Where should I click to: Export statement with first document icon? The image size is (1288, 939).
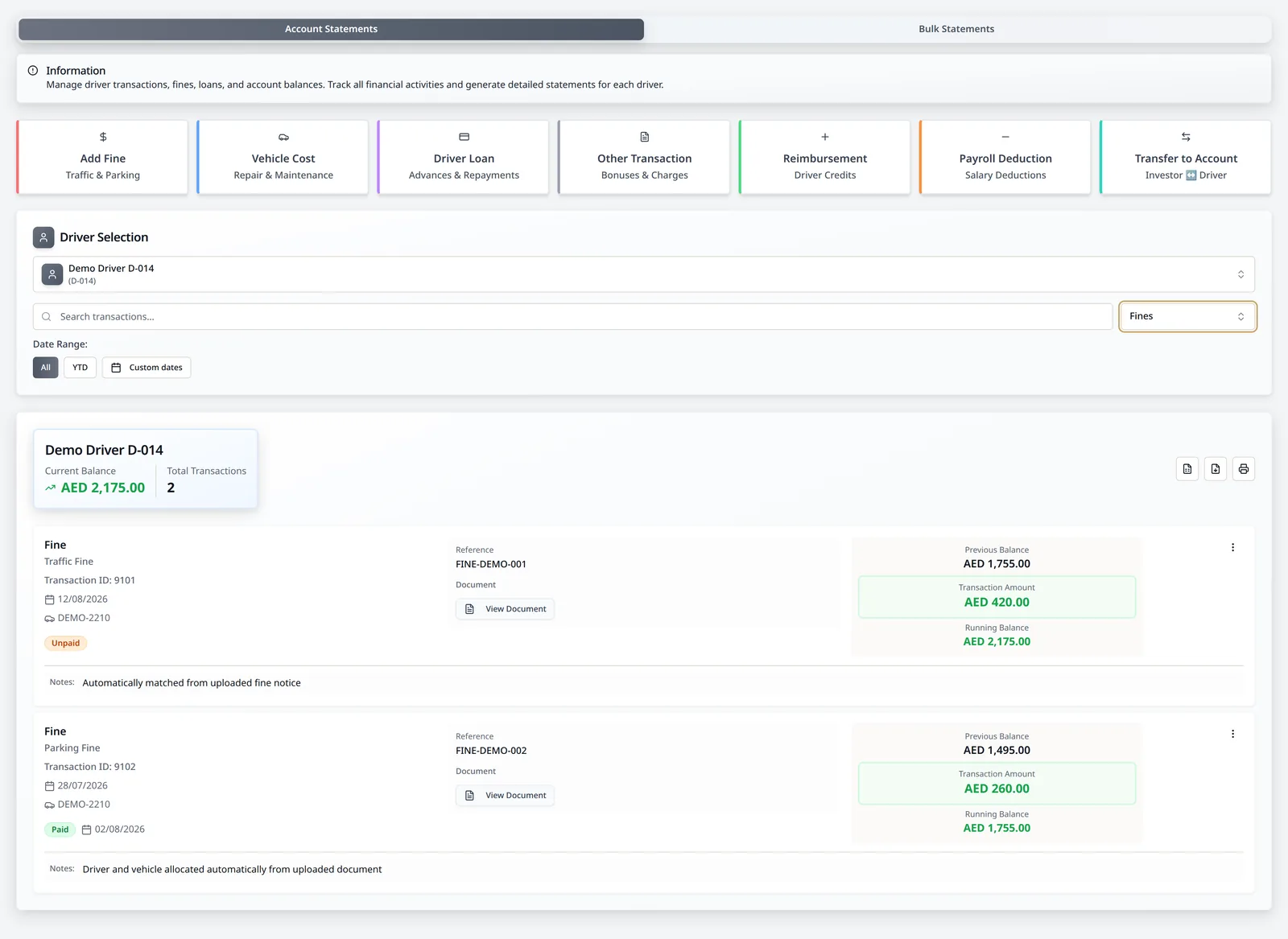(x=1187, y=469)
